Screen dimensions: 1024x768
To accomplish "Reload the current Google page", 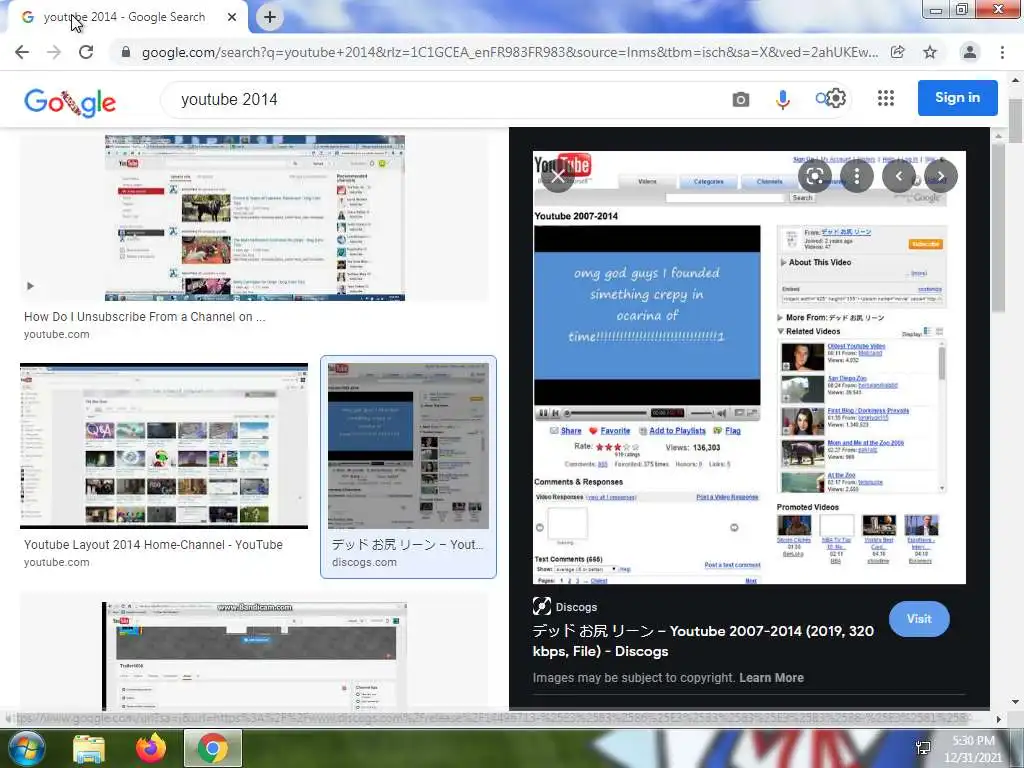I will pyautogui.click(x=86, y=52).
